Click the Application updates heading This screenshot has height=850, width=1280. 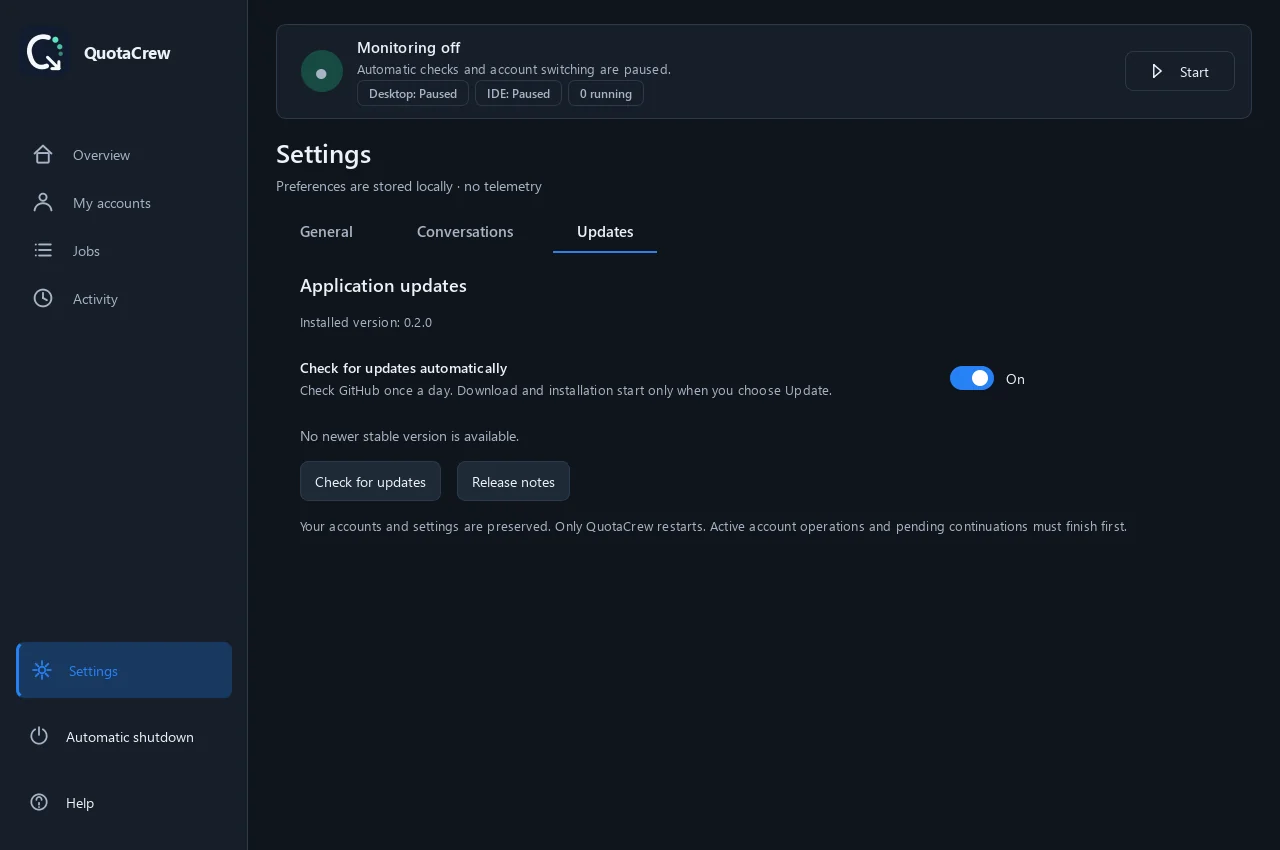click(383, 286)
